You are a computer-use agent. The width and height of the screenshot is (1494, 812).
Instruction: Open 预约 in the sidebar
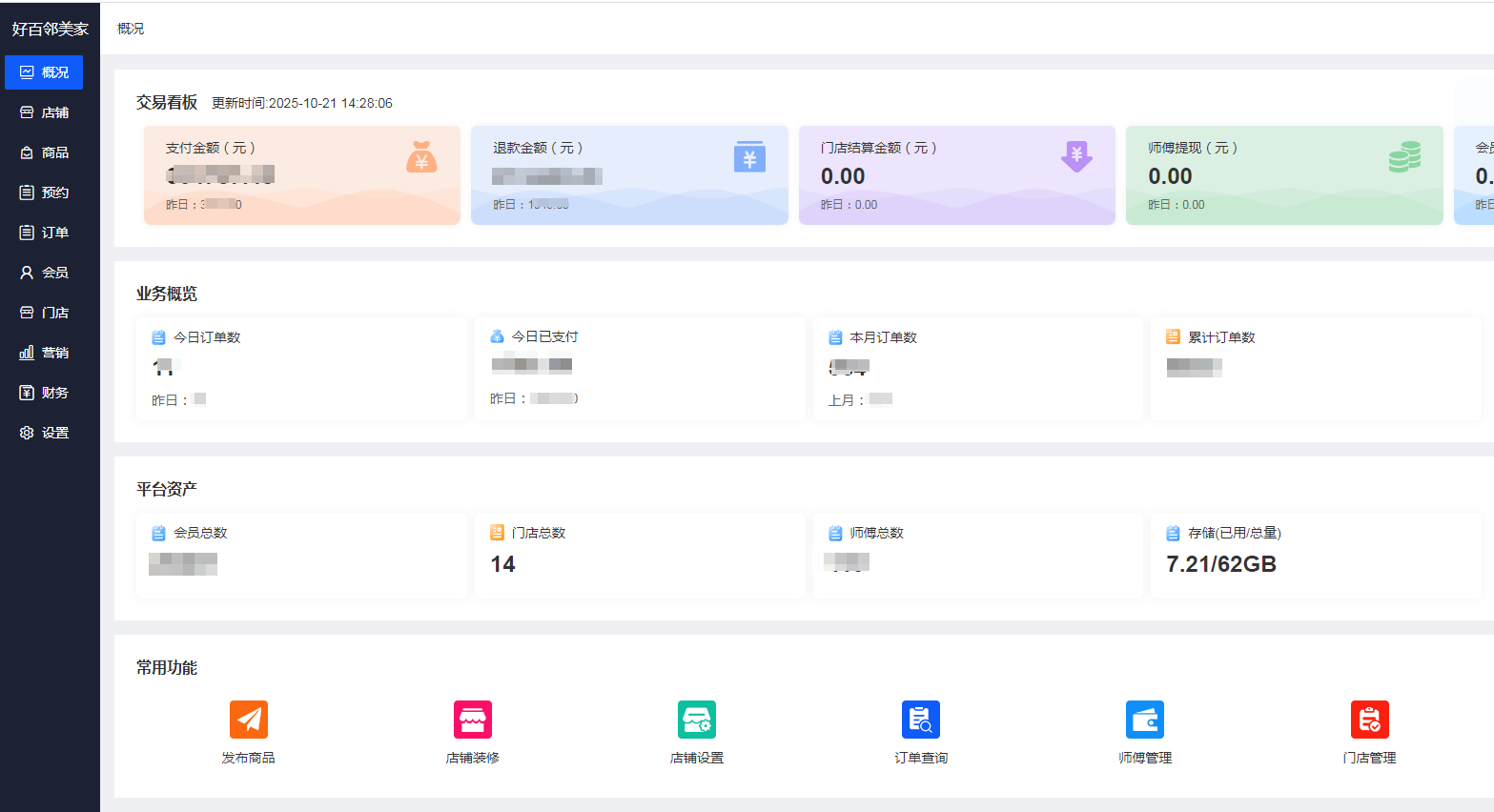(44, 193)
